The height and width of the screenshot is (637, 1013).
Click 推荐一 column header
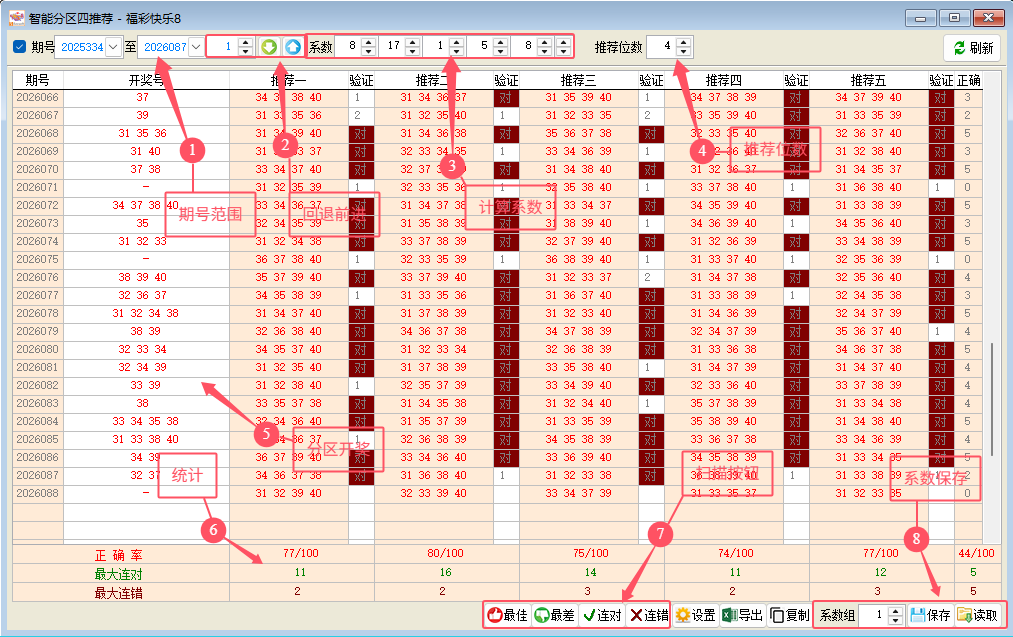click(x=288, y=80)
